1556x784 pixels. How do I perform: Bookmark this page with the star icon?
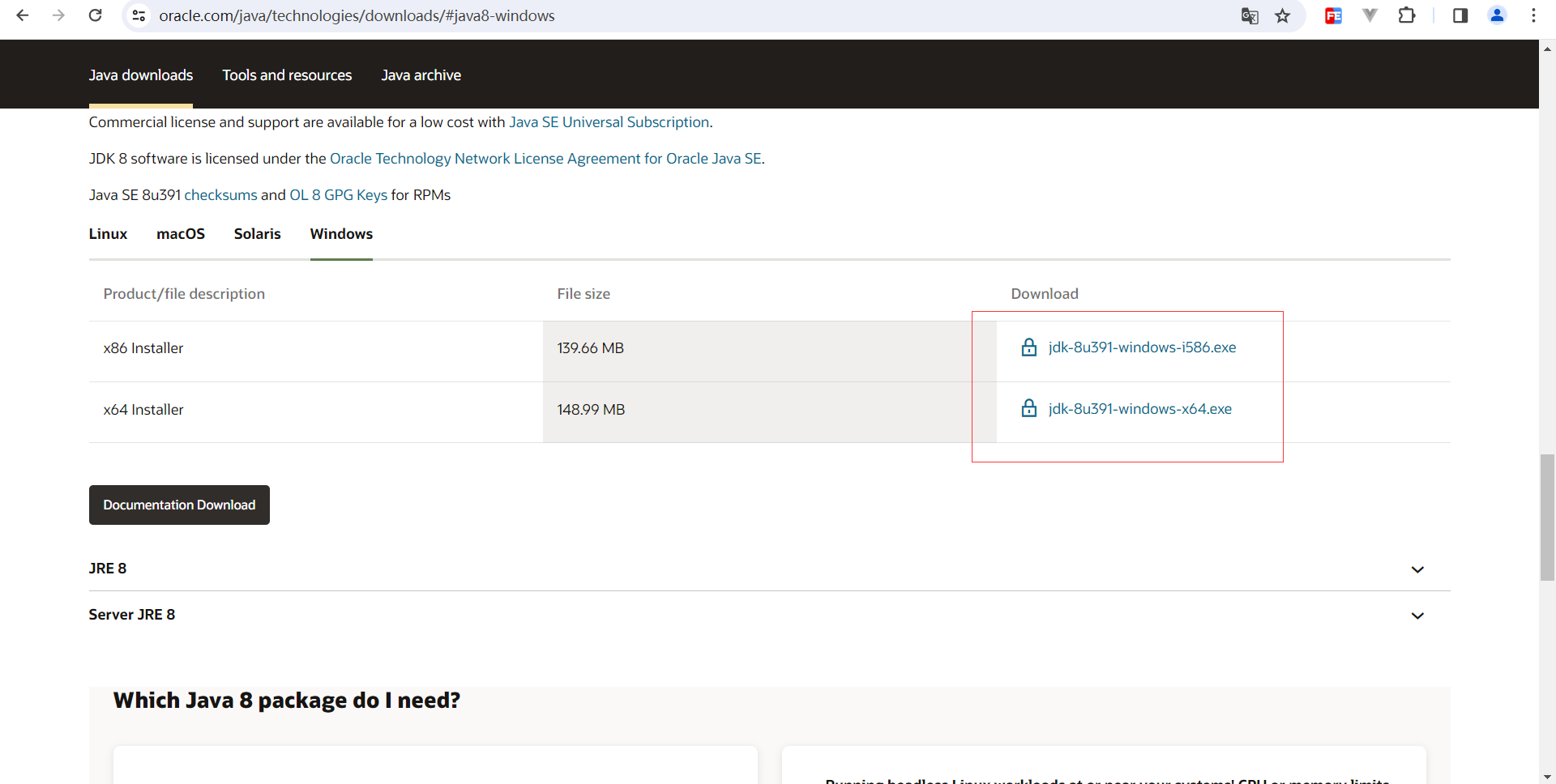tap(1282, 15)
